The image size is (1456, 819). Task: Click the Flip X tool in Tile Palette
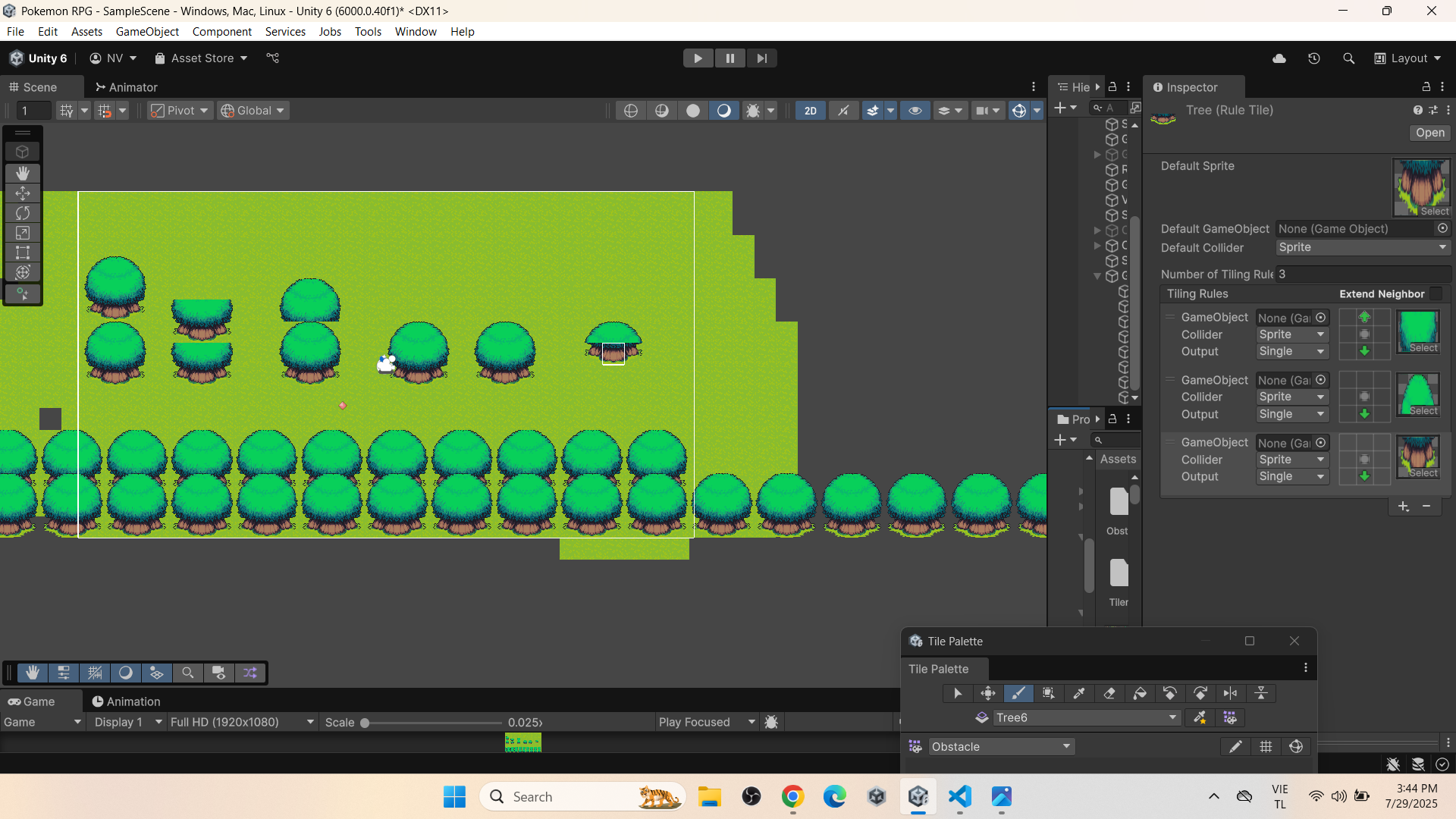[x=1231, y=693]
